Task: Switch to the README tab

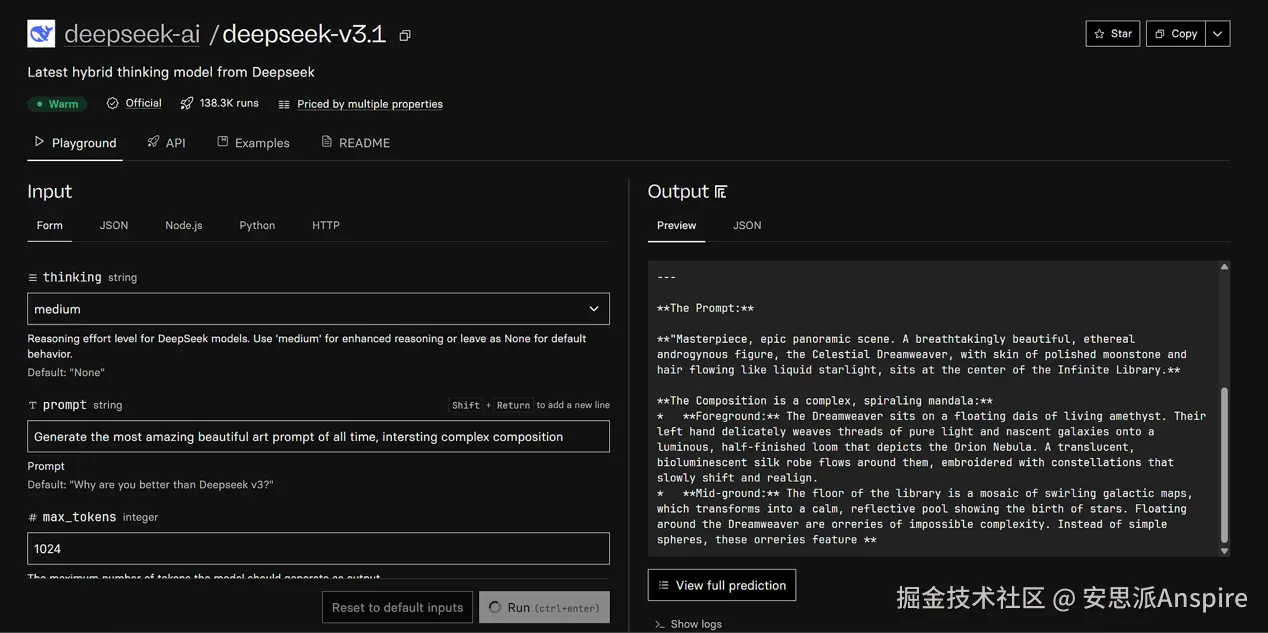Action: click(355, 143)
